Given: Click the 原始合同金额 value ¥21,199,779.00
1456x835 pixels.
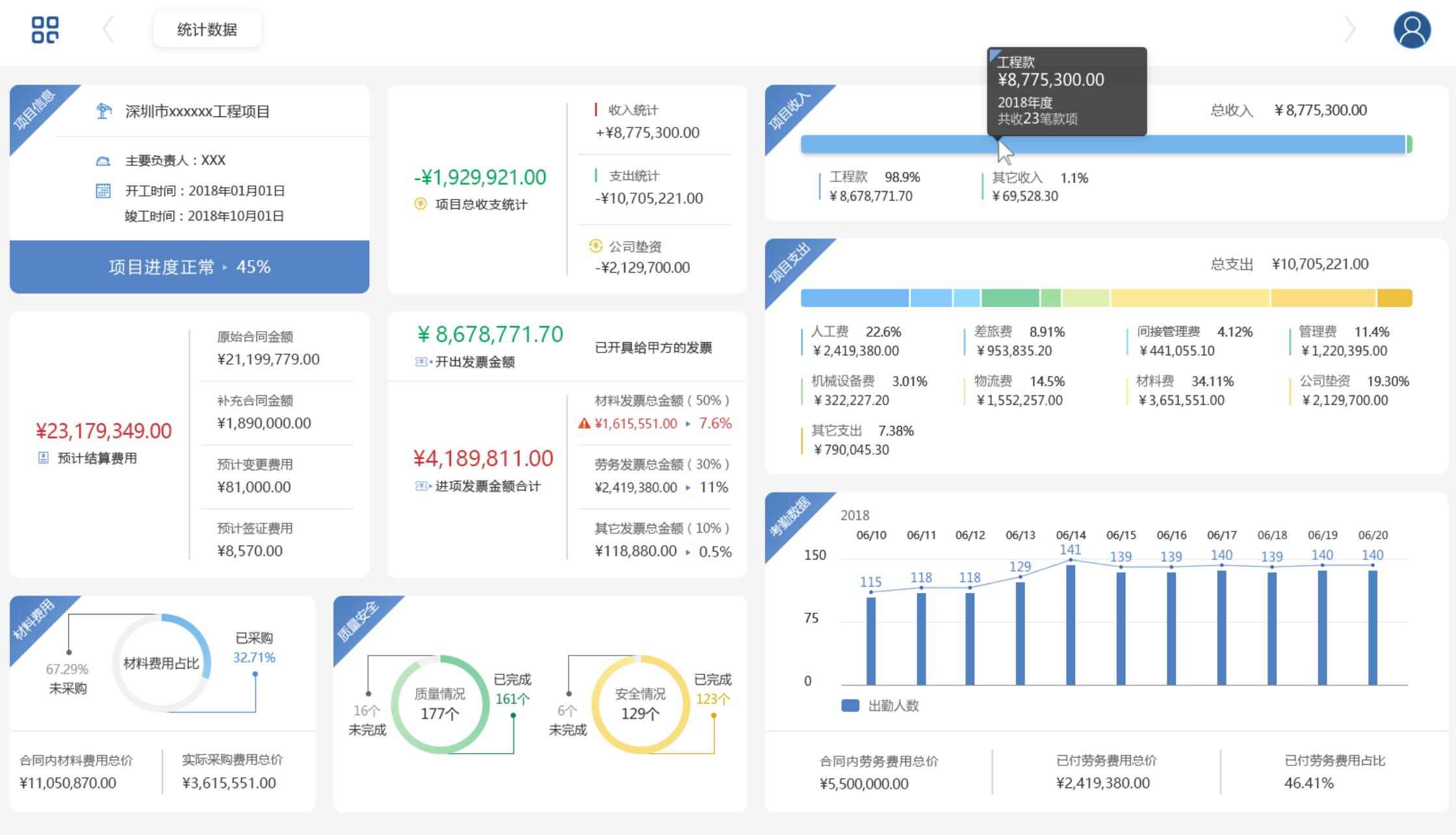Looking at the screenshot, I should click(x=268, y=360).
